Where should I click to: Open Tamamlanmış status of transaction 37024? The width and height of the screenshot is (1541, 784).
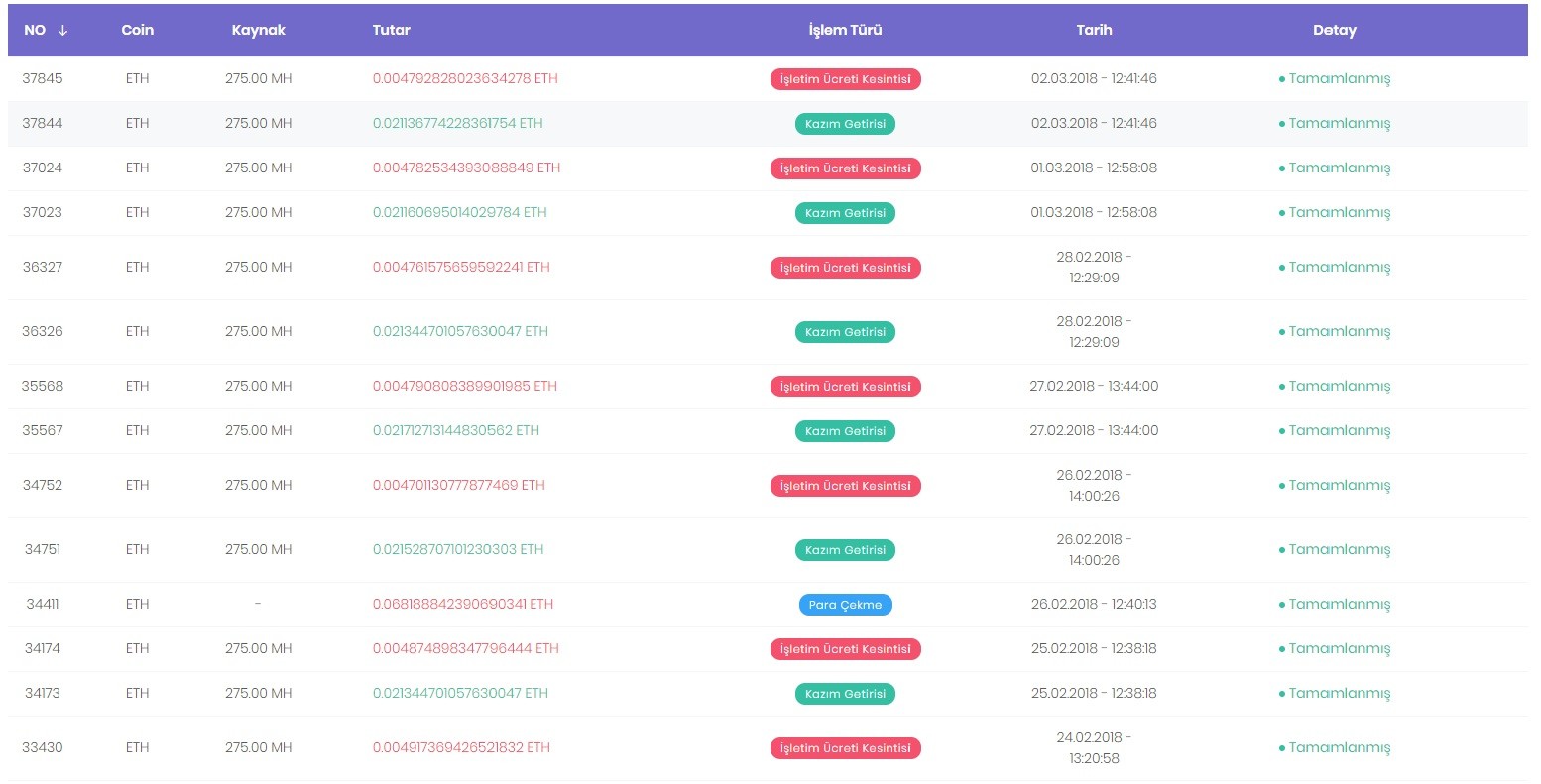(x=1335, y=168)
